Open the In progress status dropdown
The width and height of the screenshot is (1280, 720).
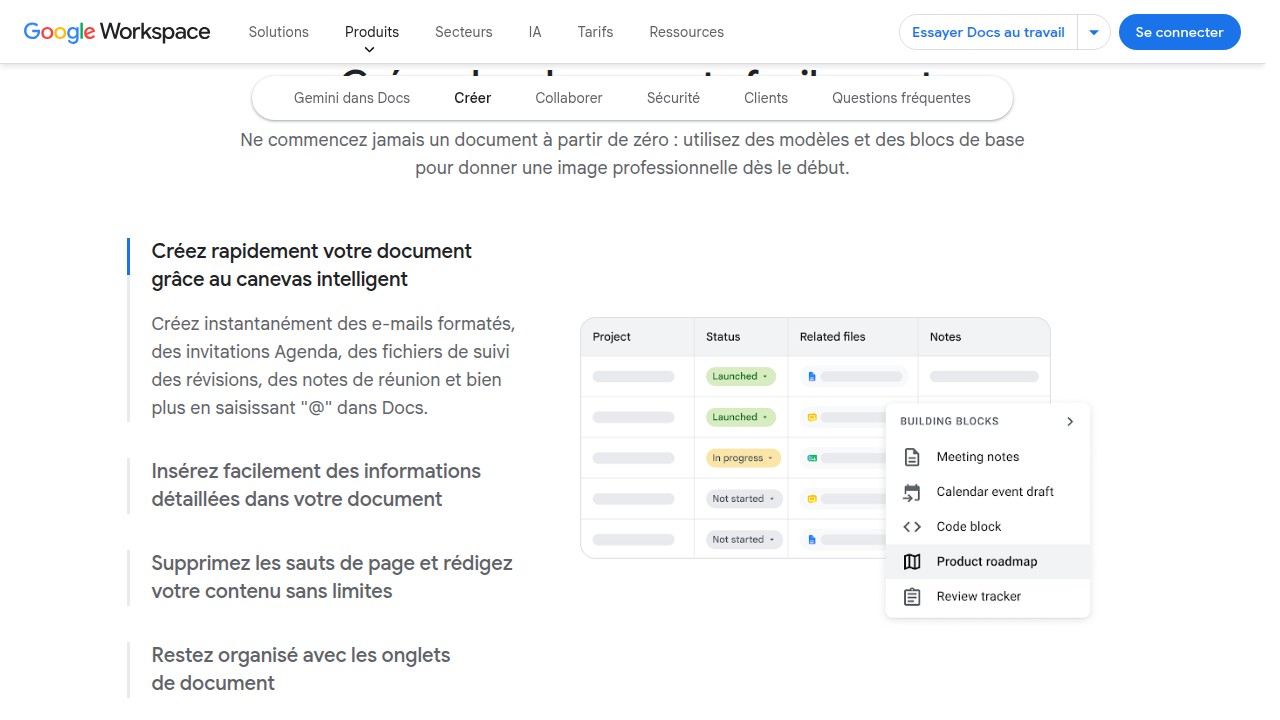(x=743, y=458)
